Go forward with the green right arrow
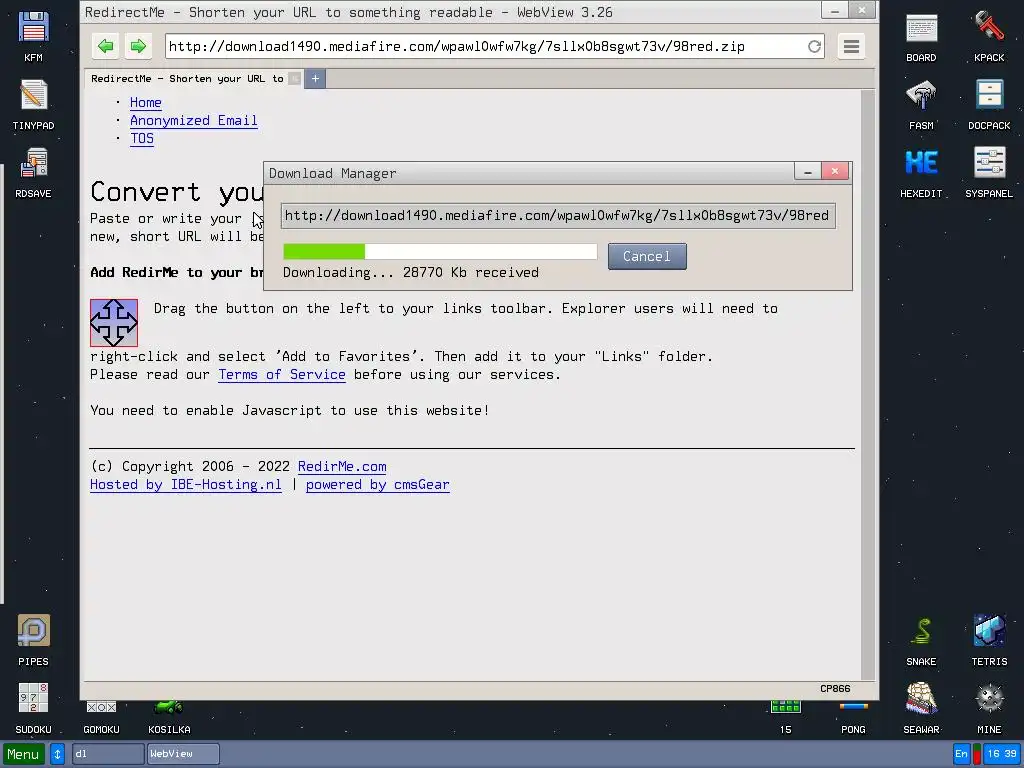Screen dimensions: 1024x768 coord(138,46)
